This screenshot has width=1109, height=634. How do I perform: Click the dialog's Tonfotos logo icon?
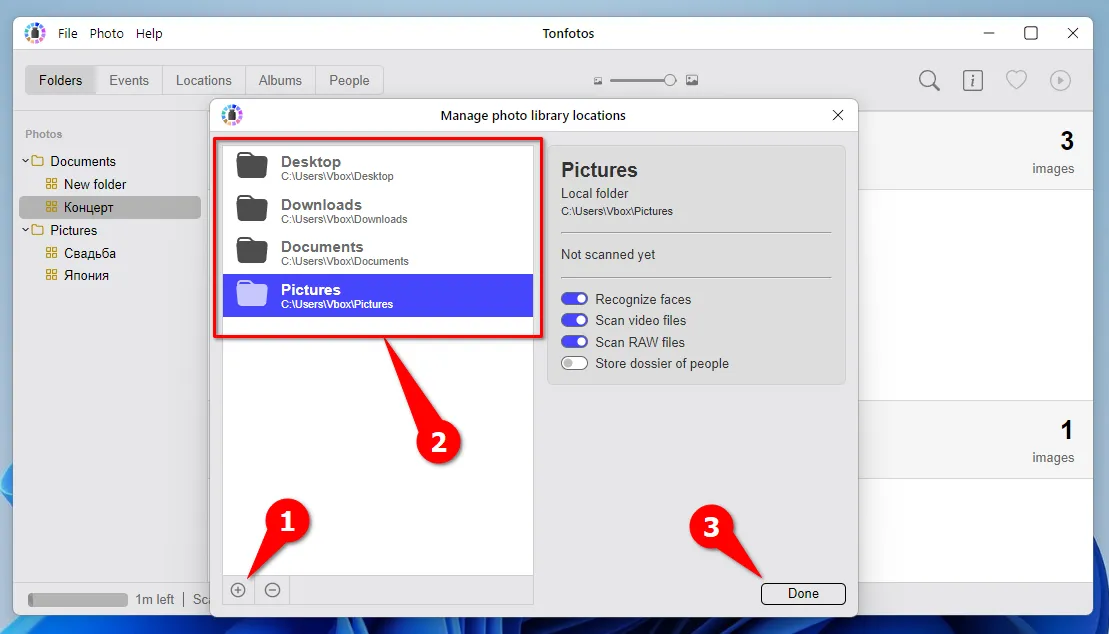[232, 115]
